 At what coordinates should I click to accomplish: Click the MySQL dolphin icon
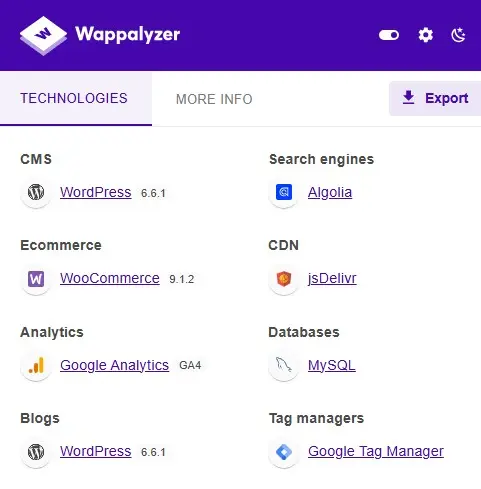tap(284, 365)
